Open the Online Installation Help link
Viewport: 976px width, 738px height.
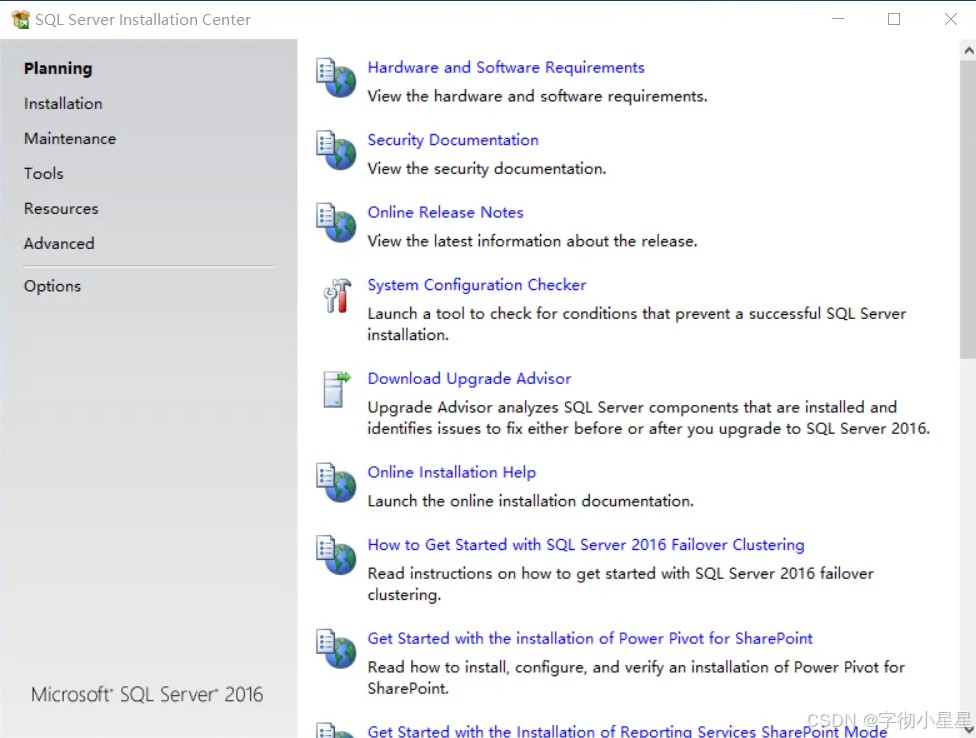(x=452, y=472)
